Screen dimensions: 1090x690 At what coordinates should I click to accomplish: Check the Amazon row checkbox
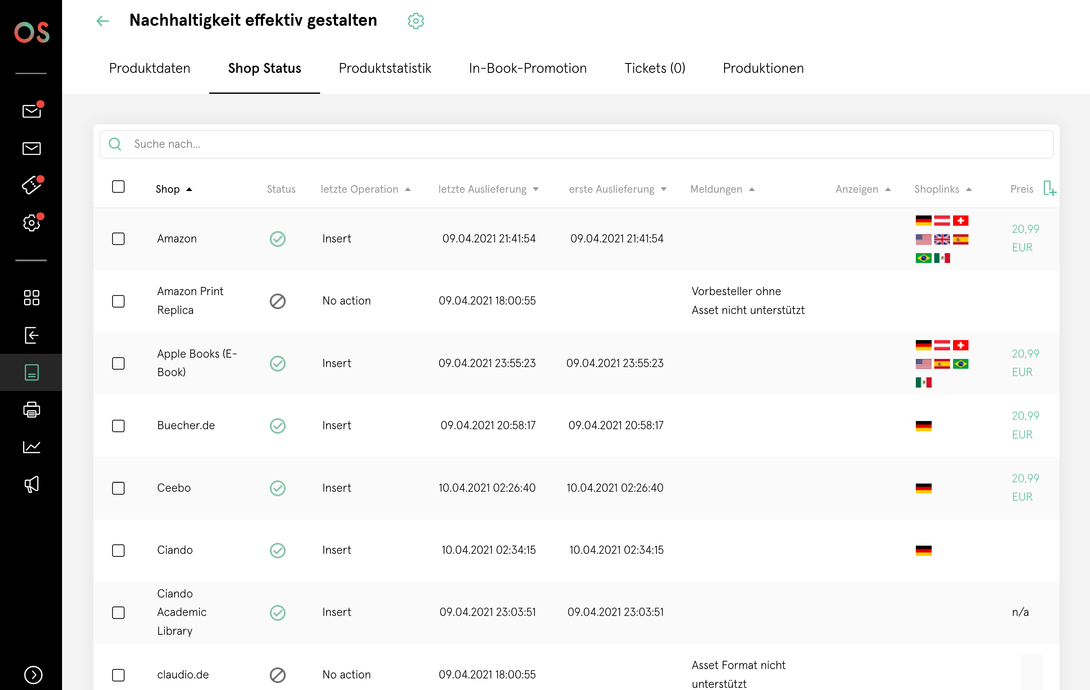(x=118, y=239)
